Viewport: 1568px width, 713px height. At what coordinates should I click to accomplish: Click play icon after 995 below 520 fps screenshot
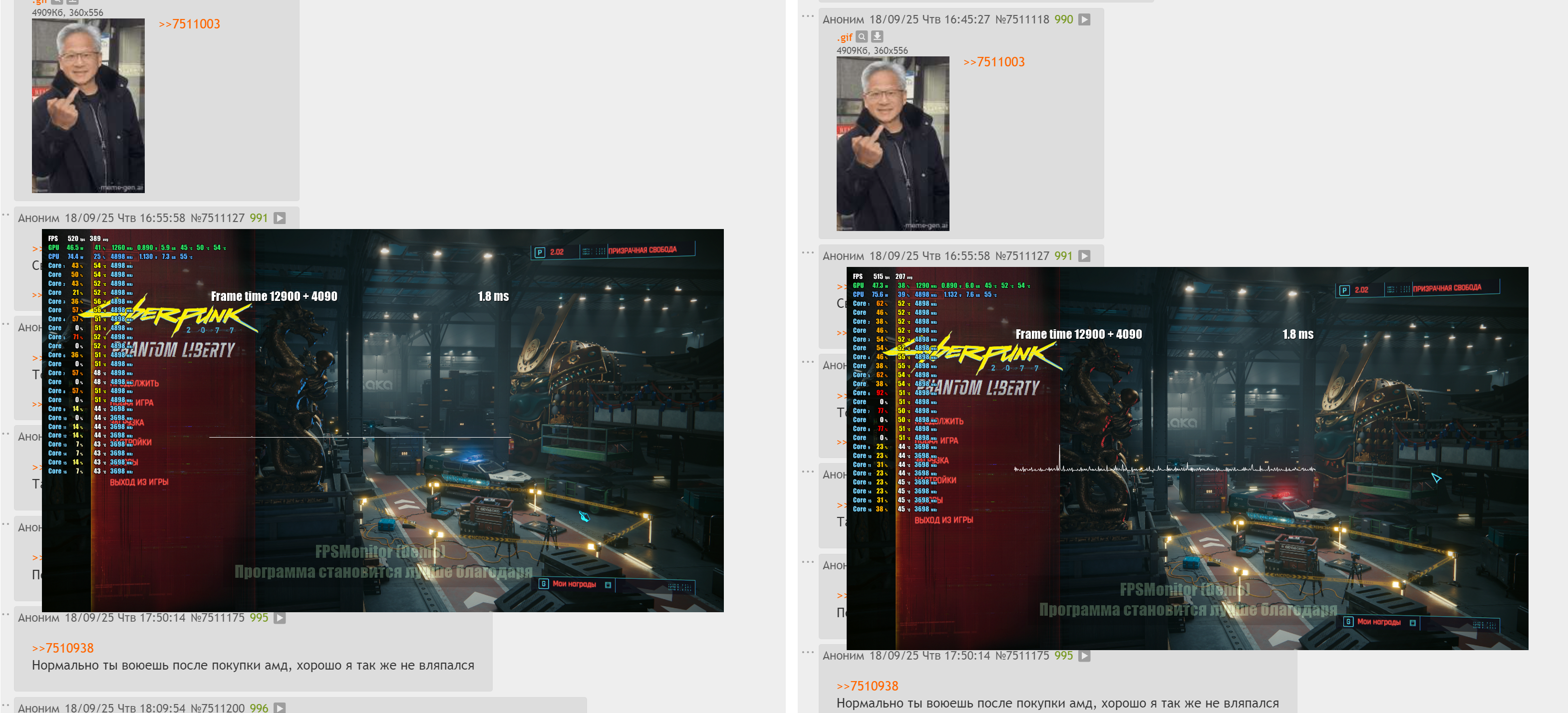280,618
